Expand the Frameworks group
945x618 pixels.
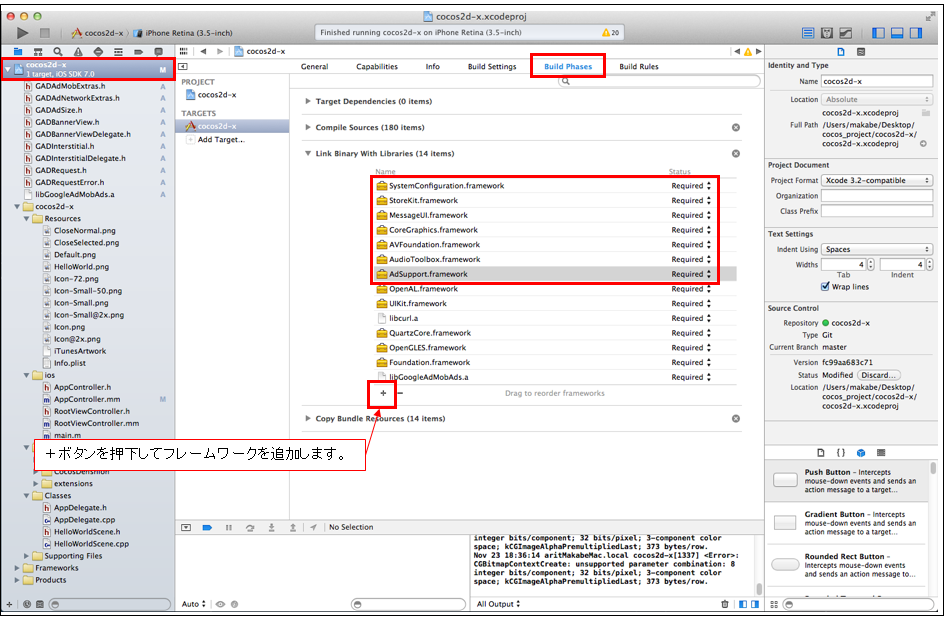[x=17, y=568]
